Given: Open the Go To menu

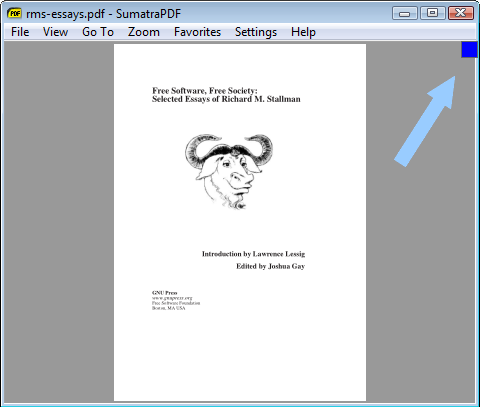Looking at the screenshot, I should tap(98, 32).
